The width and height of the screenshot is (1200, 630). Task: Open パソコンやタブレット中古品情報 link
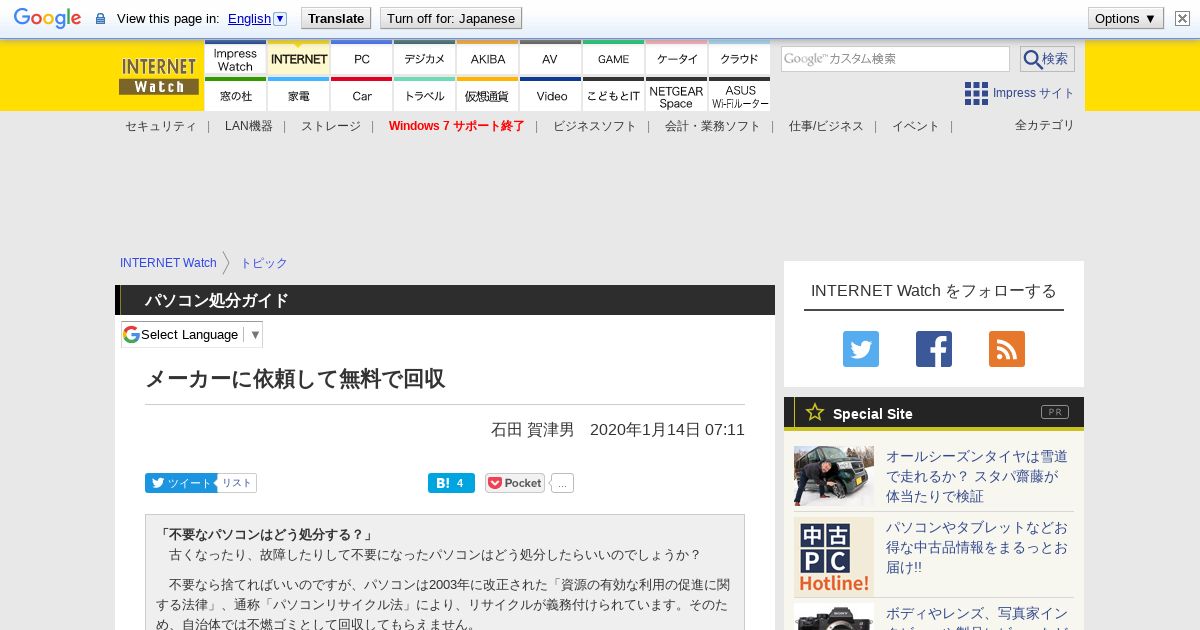click(x=977, y=547)
